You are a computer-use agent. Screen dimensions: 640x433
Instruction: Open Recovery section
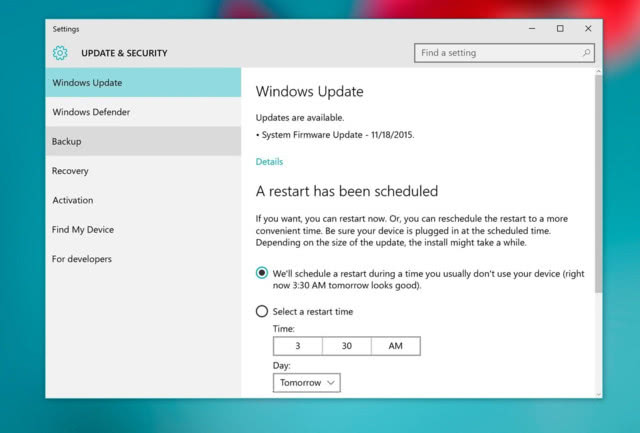tap(143, 171)
